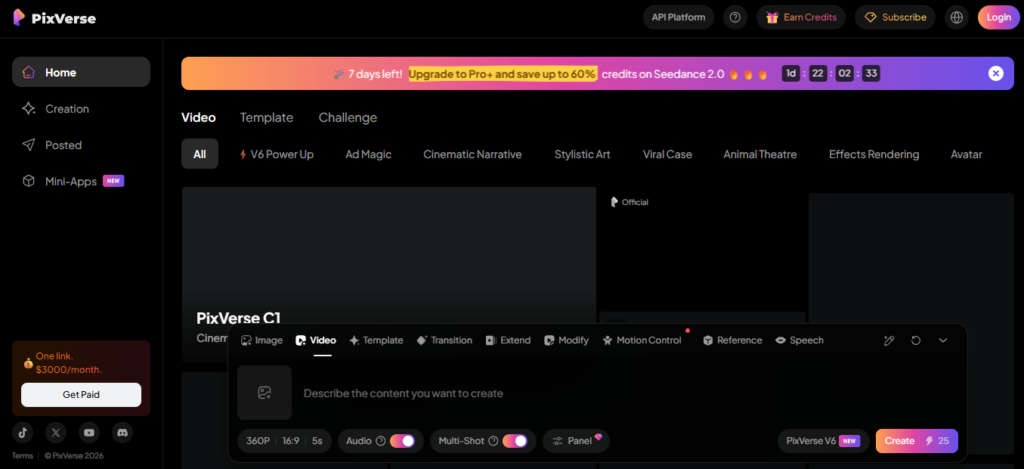
Task: Click the Login button
Action: 998,18
